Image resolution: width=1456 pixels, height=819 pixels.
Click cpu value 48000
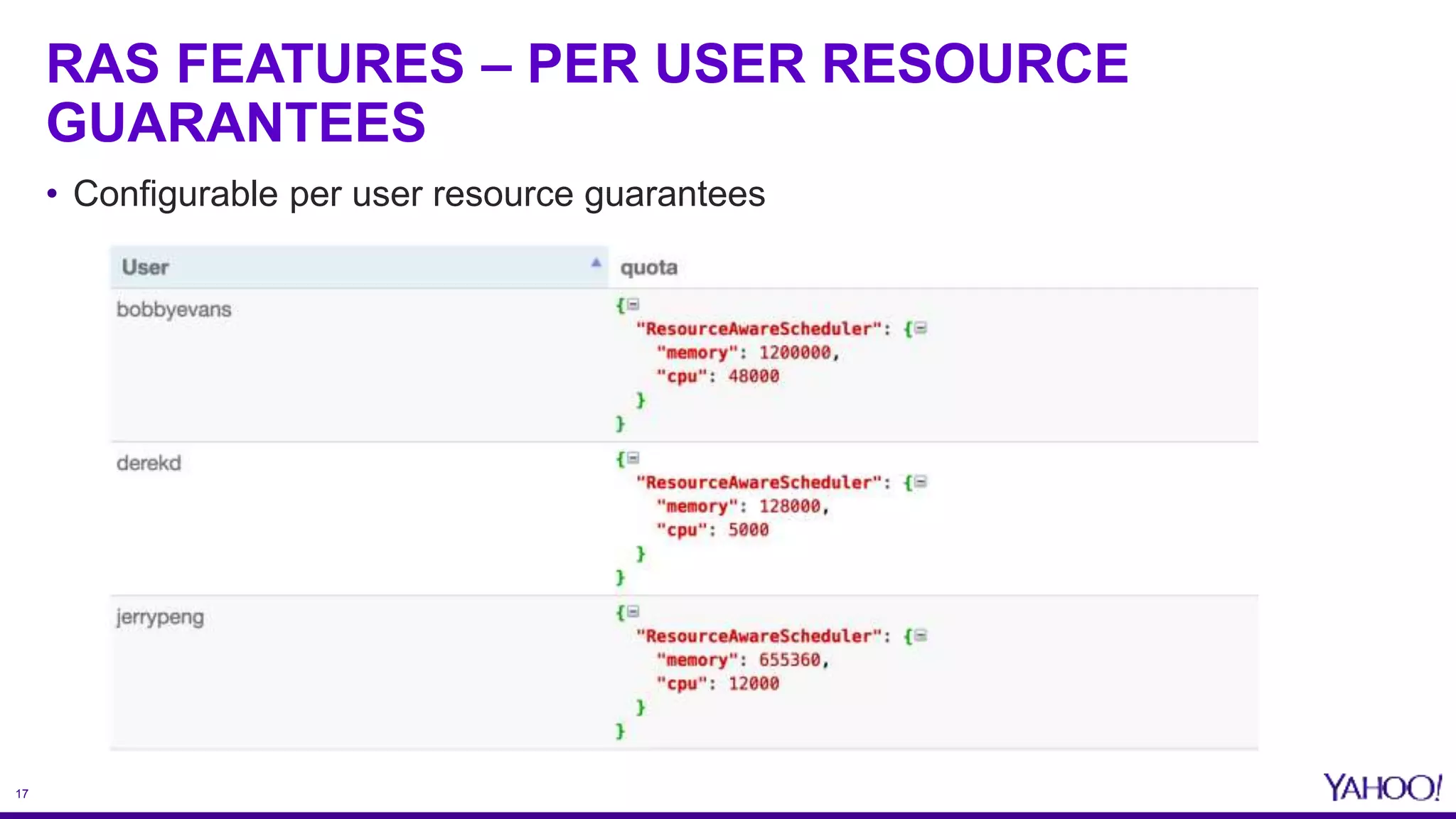[x=754, y=376]
